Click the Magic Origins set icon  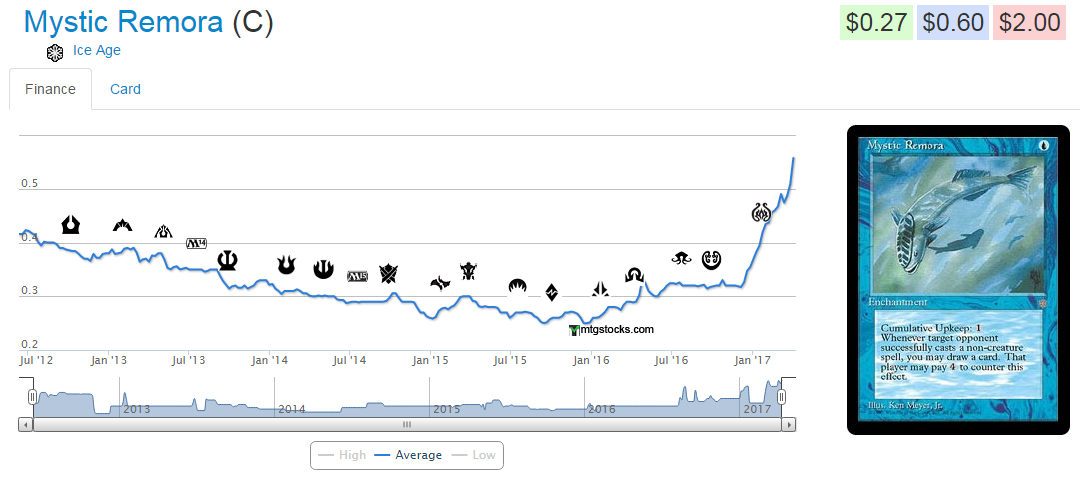point(517,287)
